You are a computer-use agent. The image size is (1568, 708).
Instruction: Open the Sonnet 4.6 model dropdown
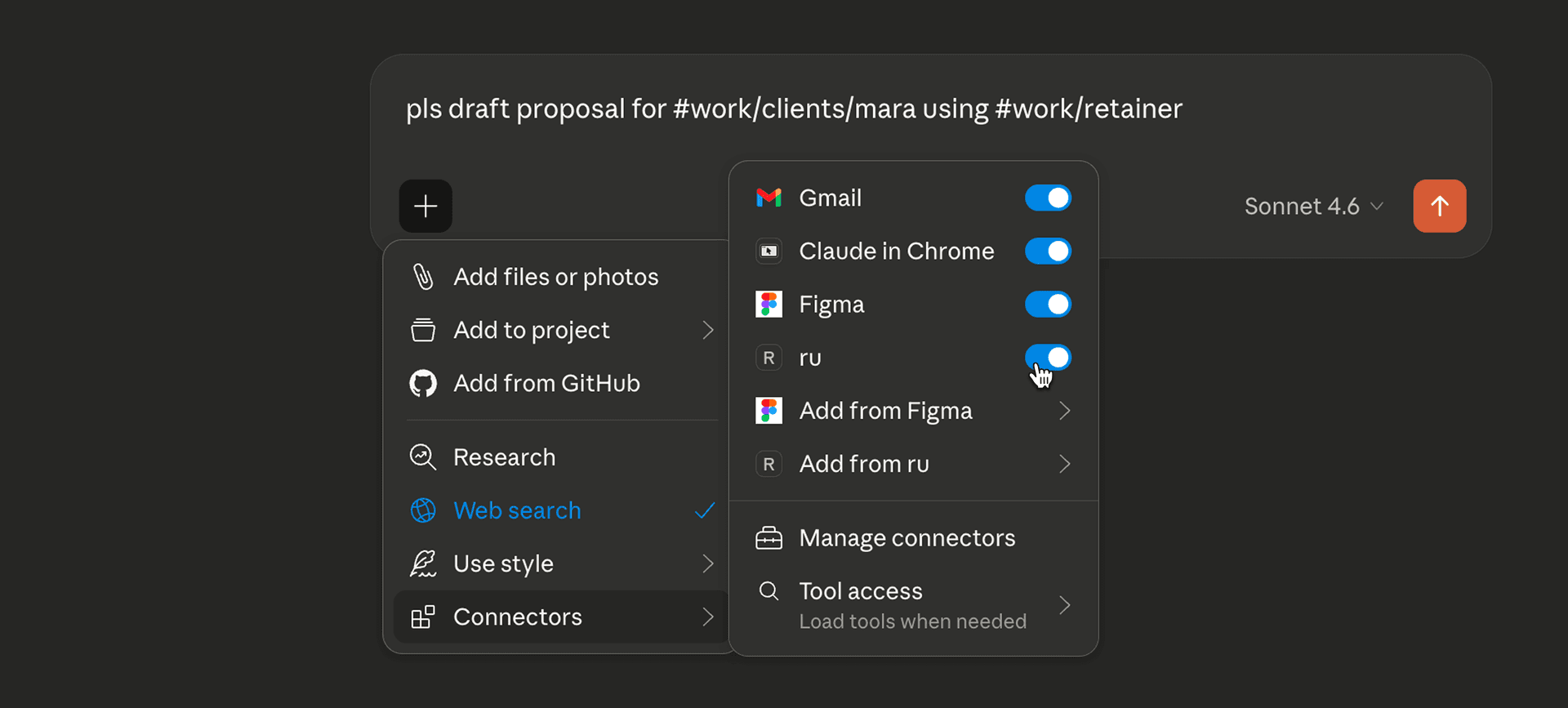point(1313,207)
